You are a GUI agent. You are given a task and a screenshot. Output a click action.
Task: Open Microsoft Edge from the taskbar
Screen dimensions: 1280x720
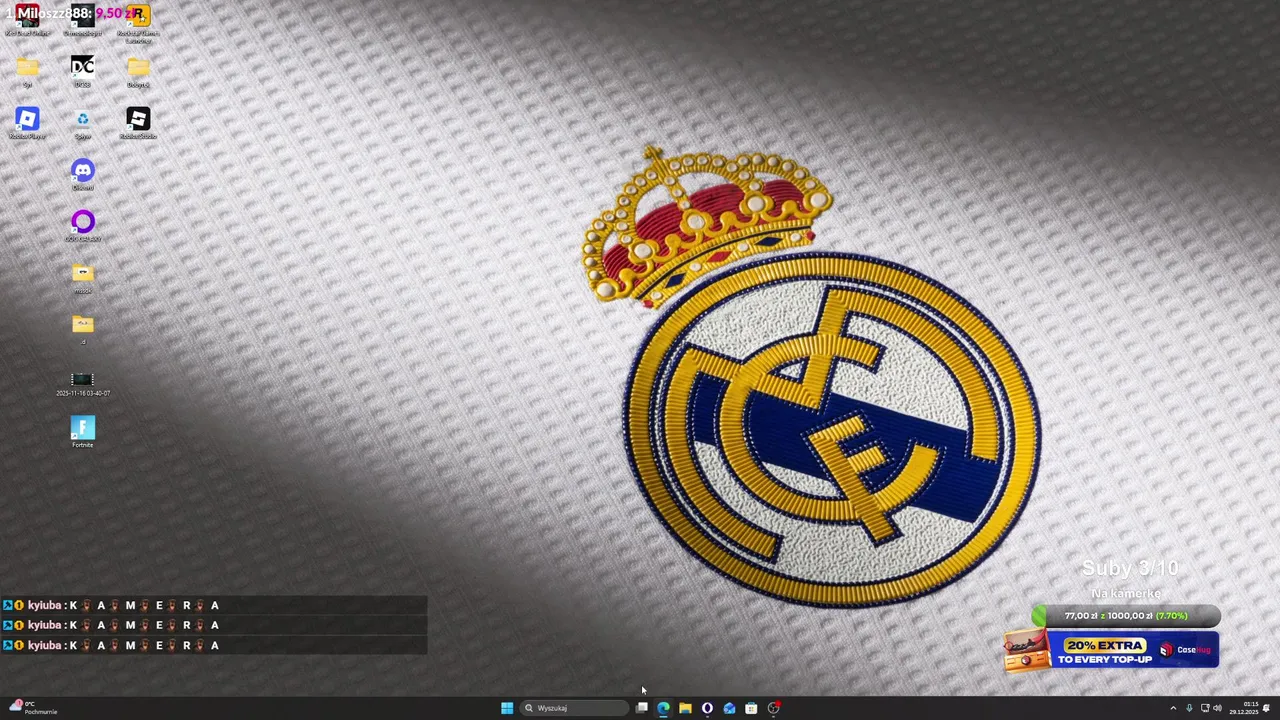coord(663,708)
